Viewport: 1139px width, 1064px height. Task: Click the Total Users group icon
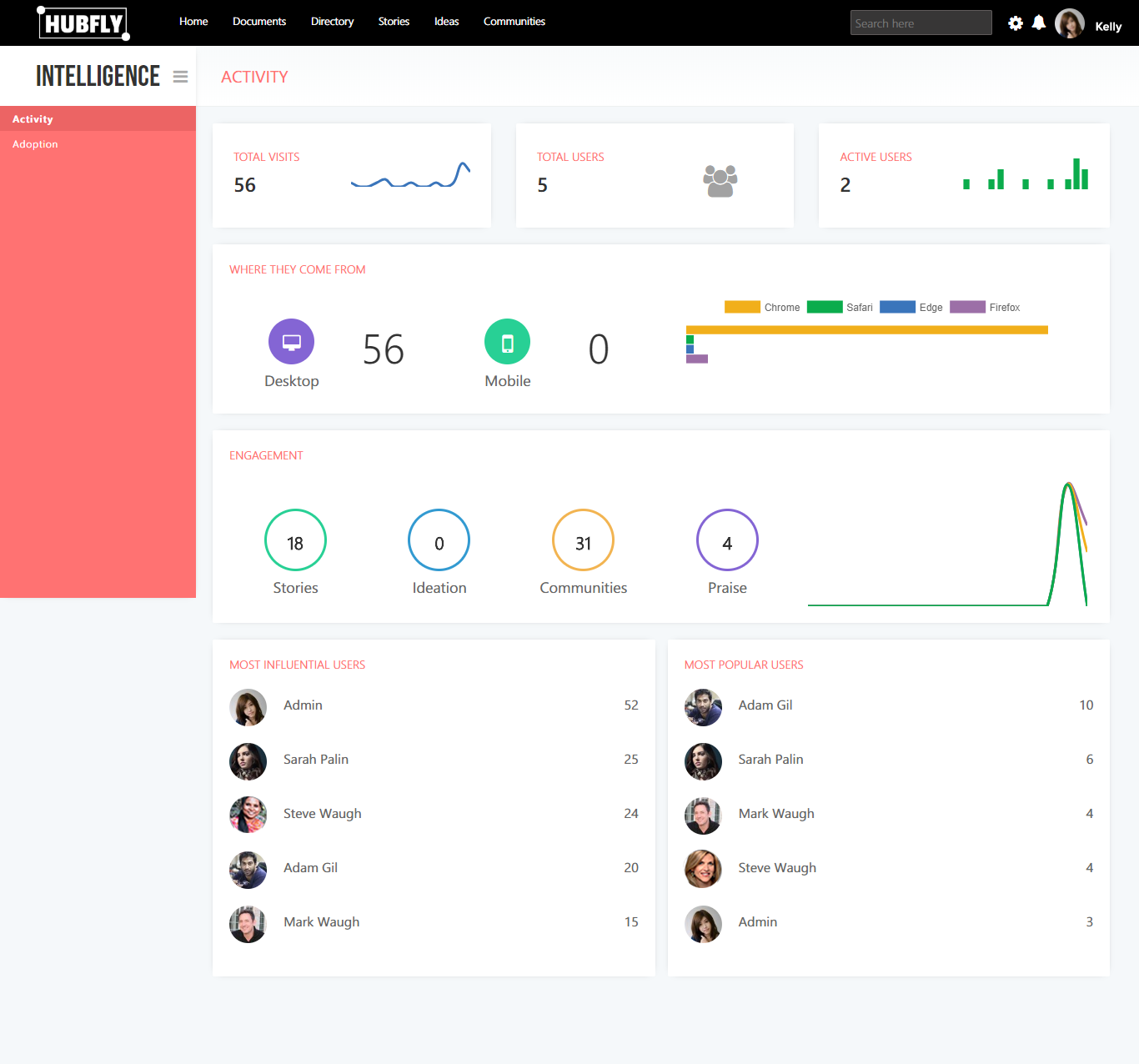[720, 178]
